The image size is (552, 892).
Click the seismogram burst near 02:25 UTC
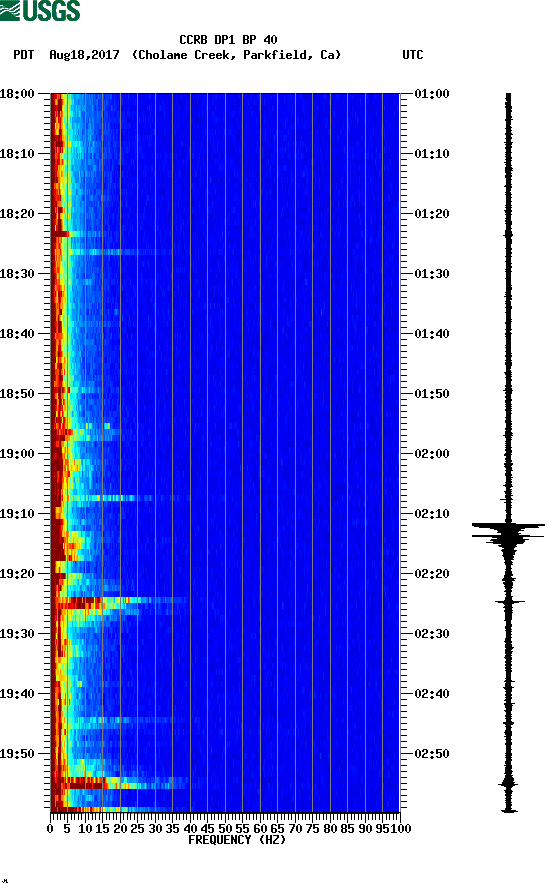pos(509,601)
